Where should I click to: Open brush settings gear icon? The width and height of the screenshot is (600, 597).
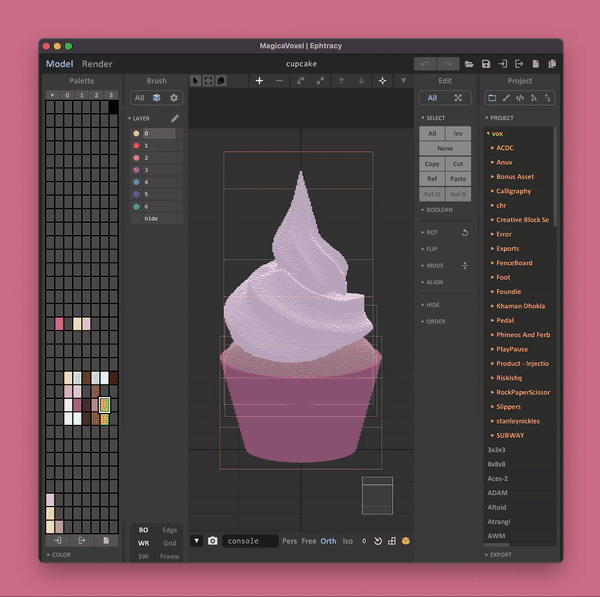pos(174,98)
